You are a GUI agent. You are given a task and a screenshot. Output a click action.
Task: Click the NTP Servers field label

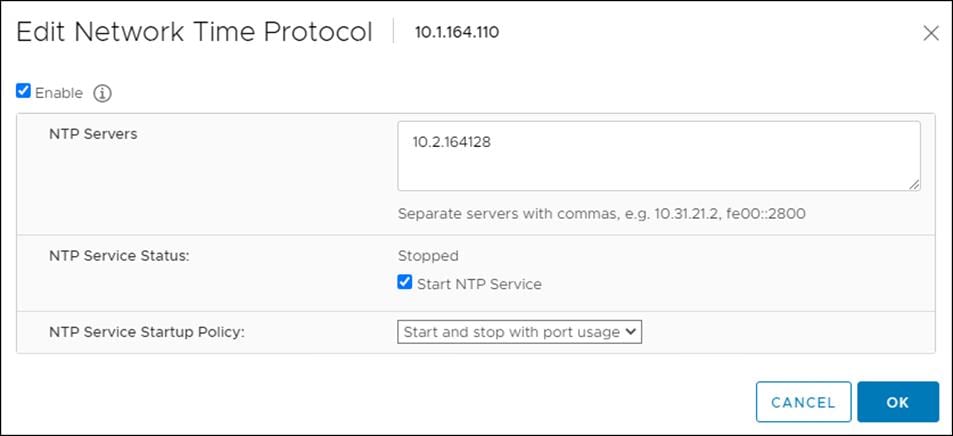(x=93, y=134)
